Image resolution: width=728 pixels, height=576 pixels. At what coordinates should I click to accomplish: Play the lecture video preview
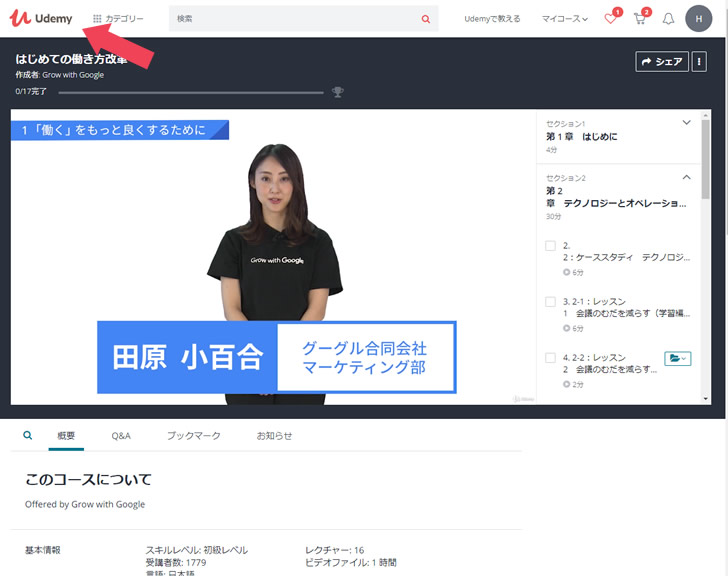click(x=273, y=257)
